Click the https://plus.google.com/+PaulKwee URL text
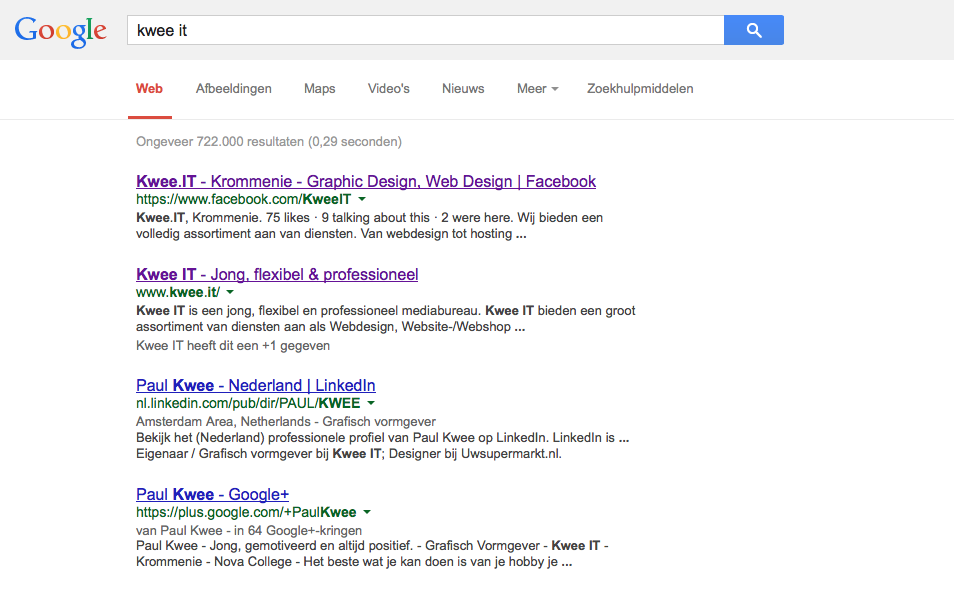The width and height of the screenshot is (954, 589). tap(246, 512)
